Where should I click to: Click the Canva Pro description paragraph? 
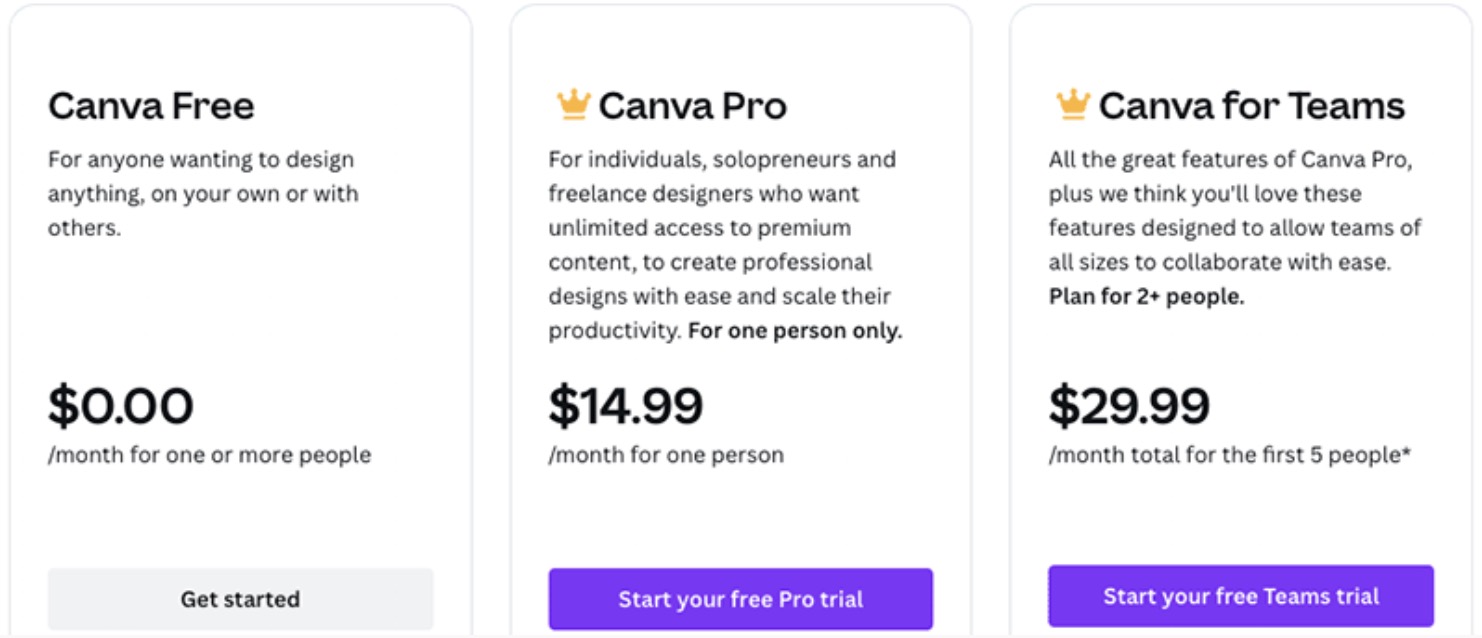(725, 245)
